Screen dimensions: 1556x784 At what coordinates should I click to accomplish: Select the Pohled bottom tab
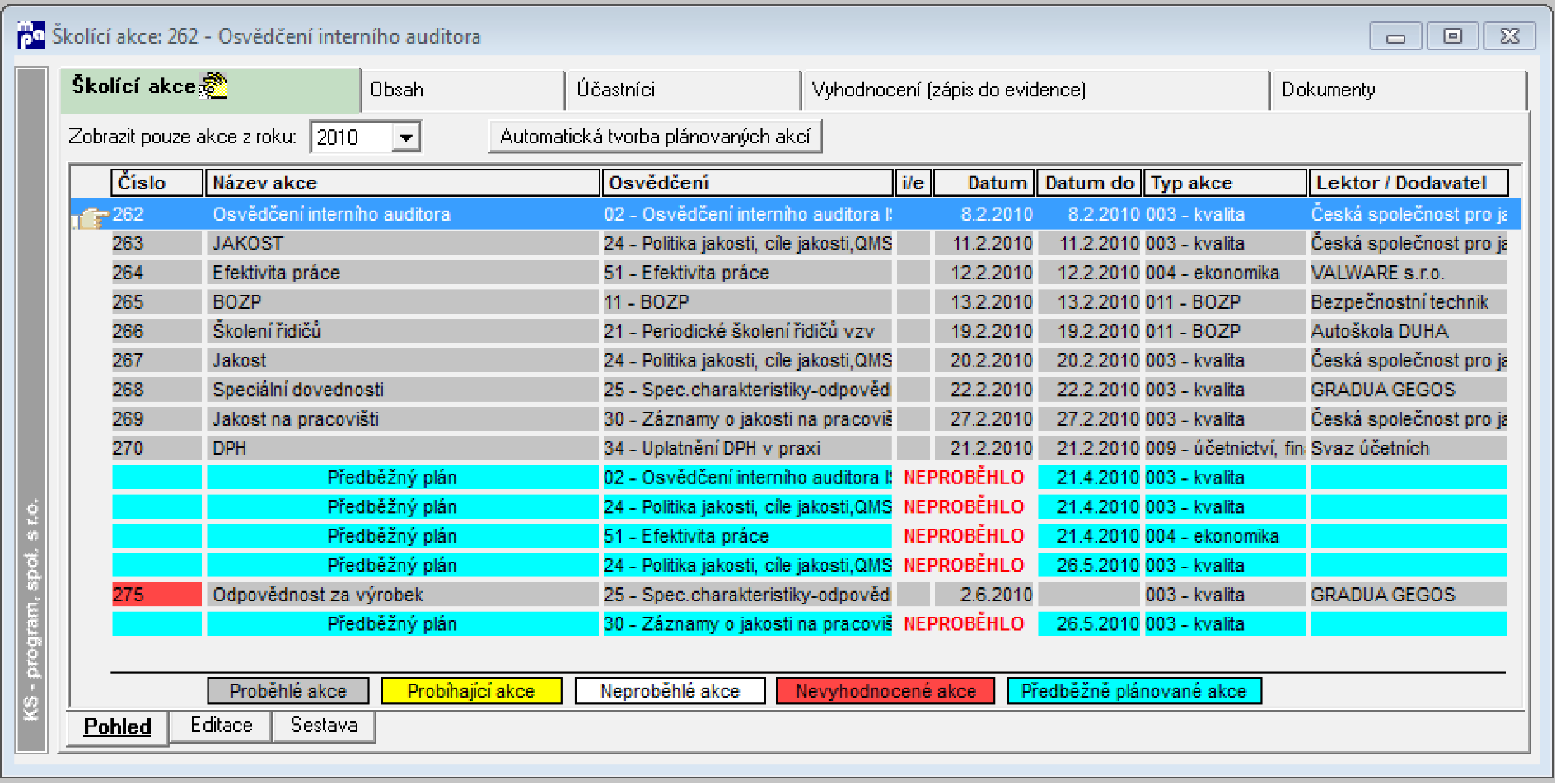click(118, 726)
